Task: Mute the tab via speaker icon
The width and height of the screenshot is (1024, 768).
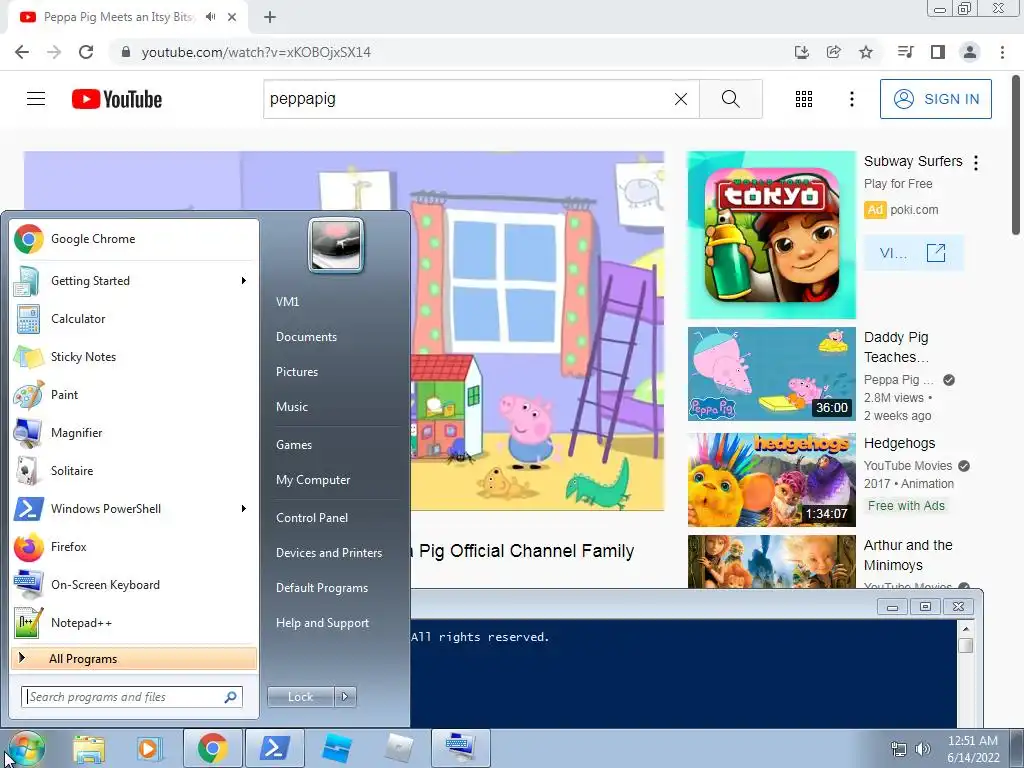Action: click(210, 17)
